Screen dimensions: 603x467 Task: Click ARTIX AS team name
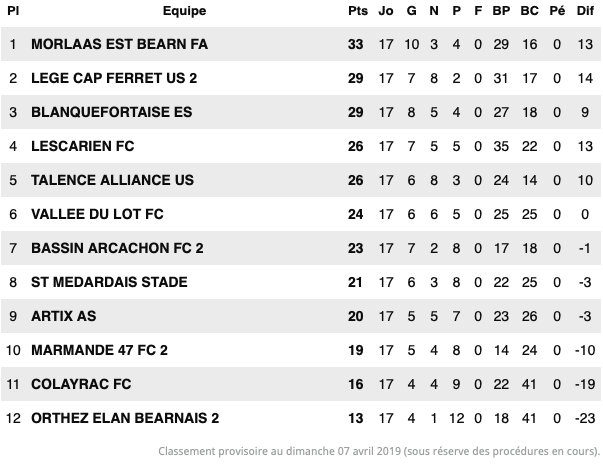click(x=63, y=316)
